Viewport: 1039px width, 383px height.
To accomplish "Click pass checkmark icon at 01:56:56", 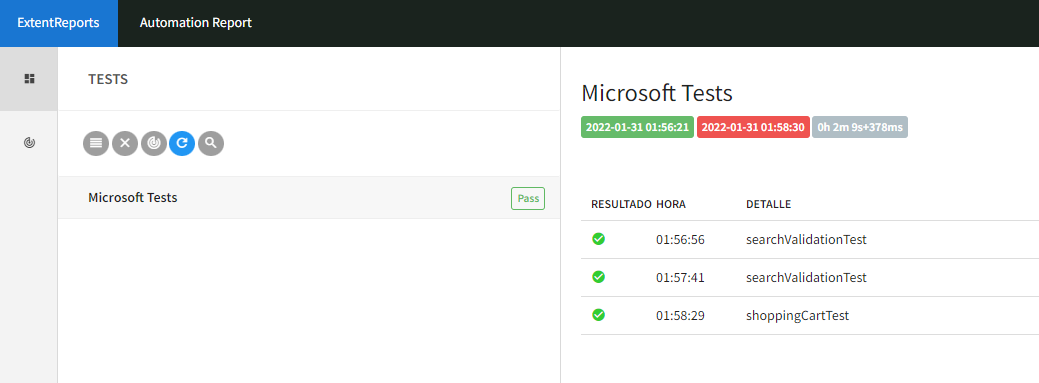I will 598,239.
